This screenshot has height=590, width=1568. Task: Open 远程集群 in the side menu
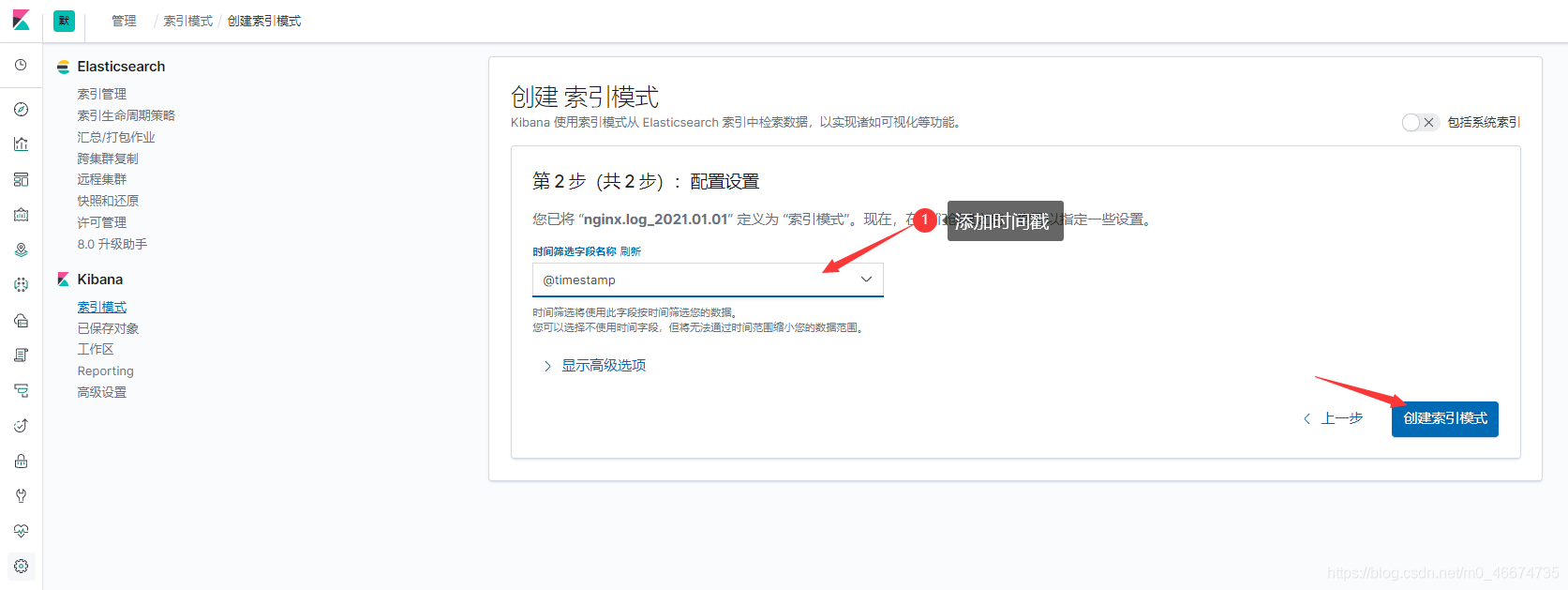(x=101, y=179)
